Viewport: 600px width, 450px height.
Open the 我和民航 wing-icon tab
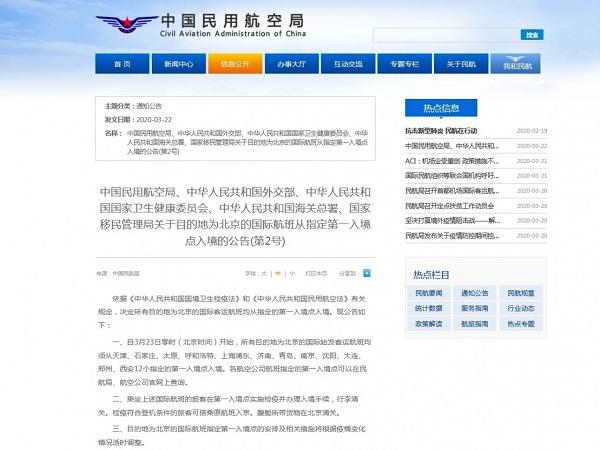point(518,64)
